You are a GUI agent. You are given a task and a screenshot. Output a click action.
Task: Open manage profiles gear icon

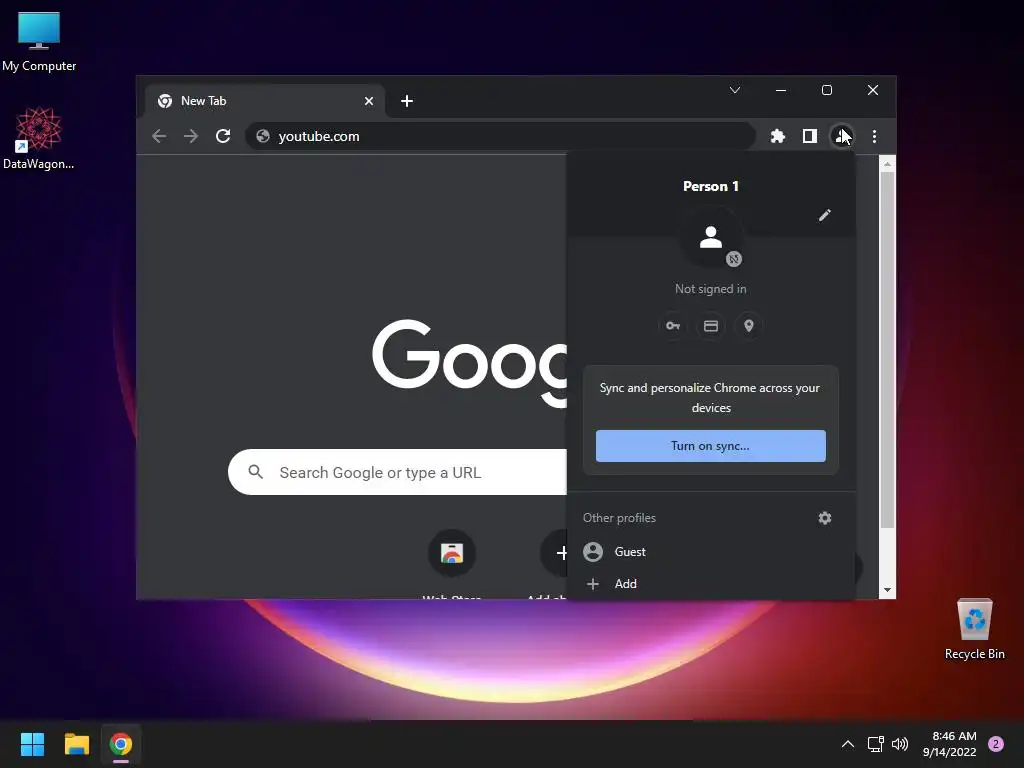coord(824,518)
